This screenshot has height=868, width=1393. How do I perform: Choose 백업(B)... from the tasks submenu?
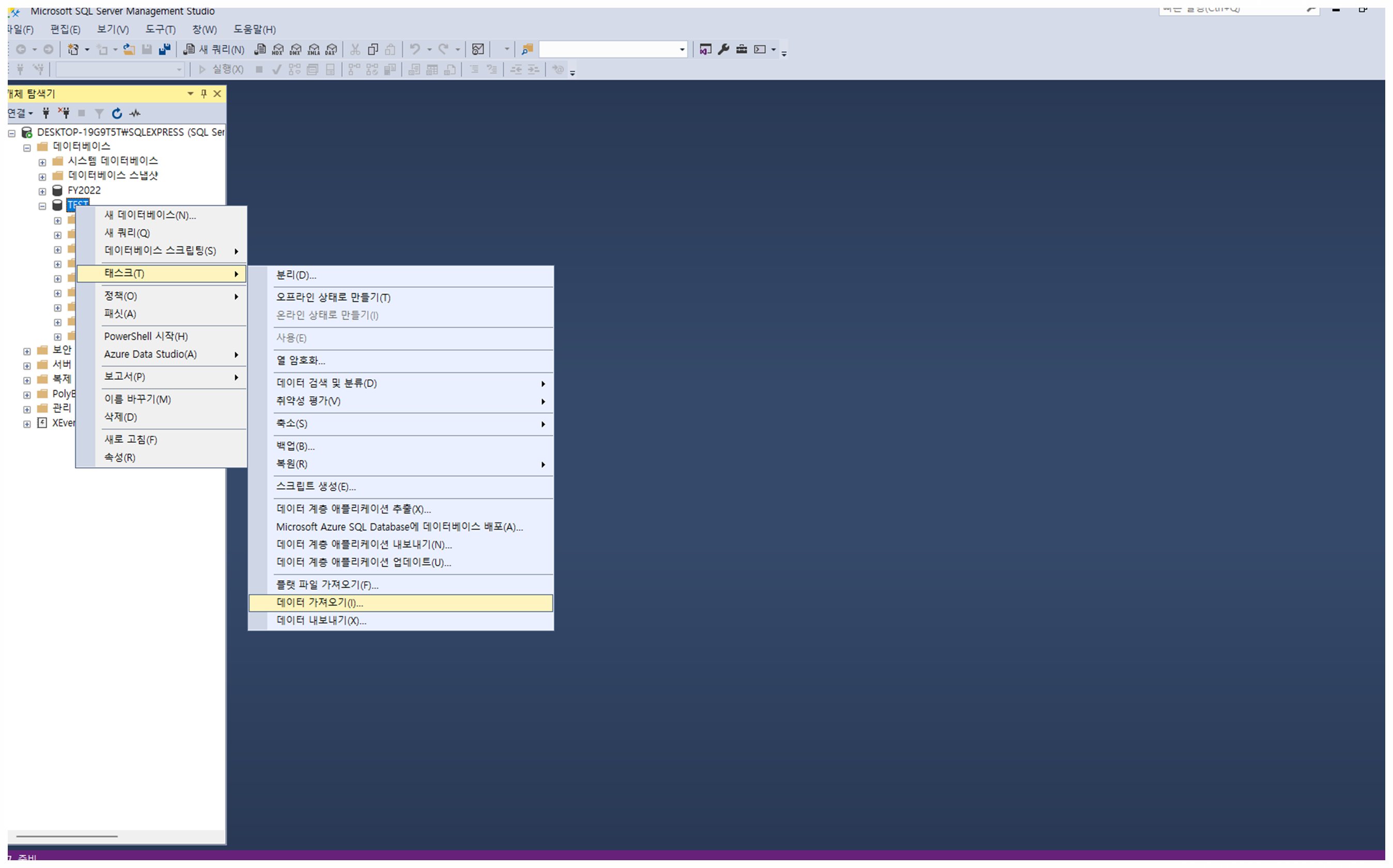tap(295, 446)
